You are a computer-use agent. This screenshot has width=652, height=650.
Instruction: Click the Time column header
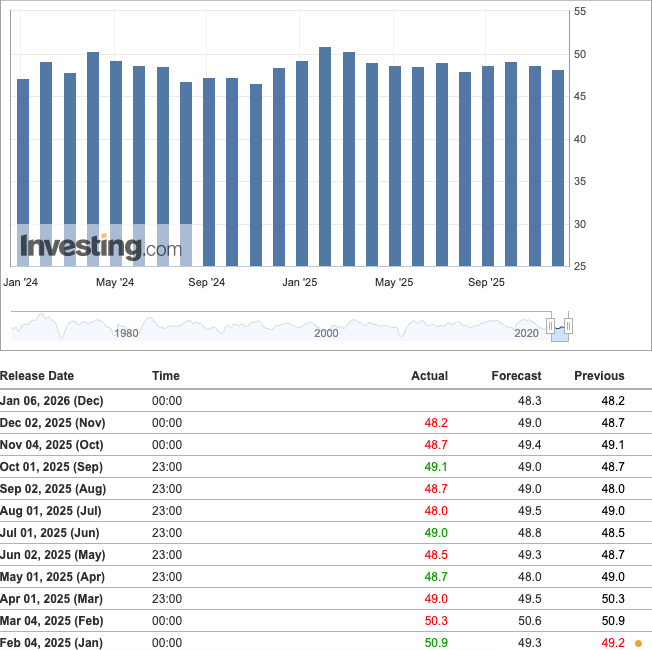[165, 376]
